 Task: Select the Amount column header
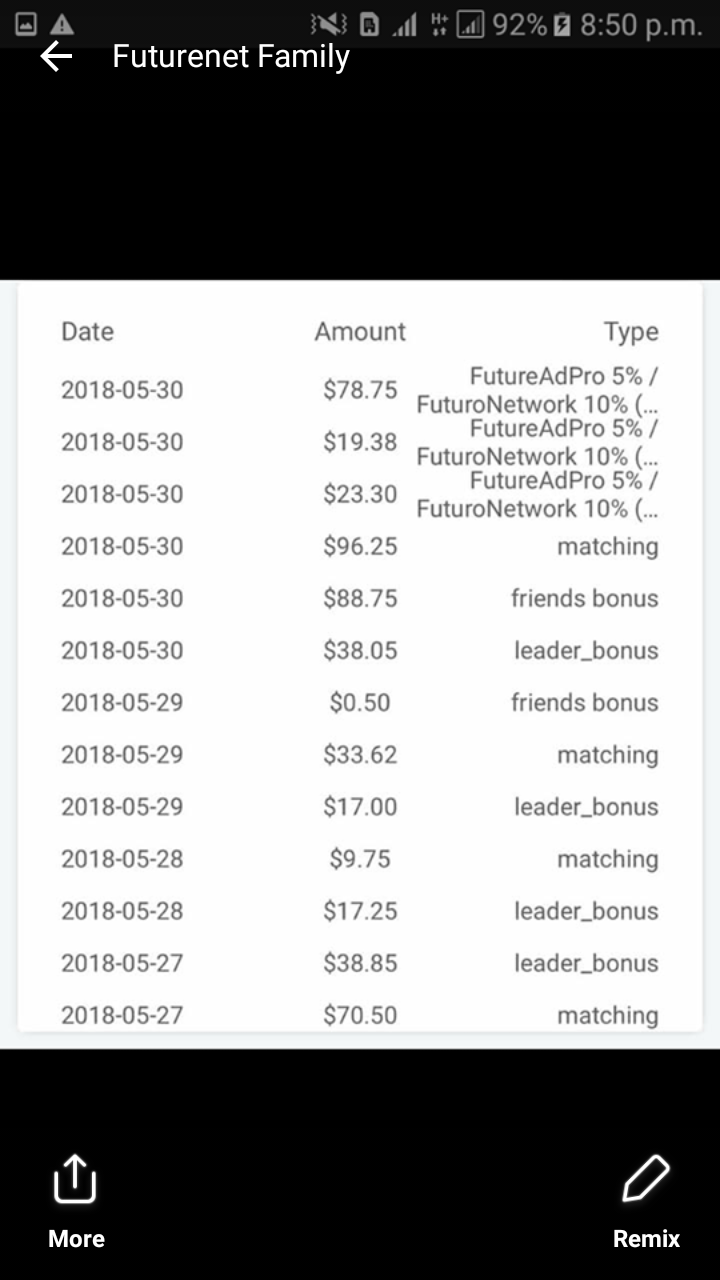pyautogui.click(x=360, y=332)
